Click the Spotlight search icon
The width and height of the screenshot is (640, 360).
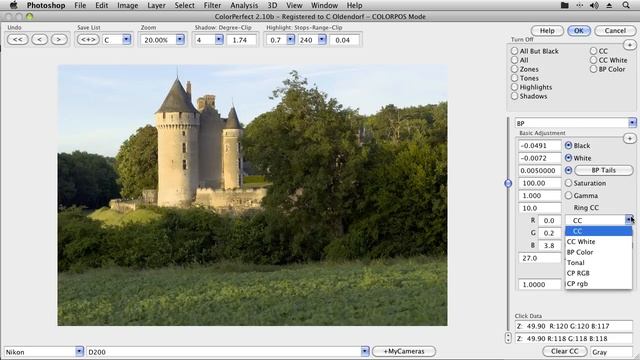626,5
